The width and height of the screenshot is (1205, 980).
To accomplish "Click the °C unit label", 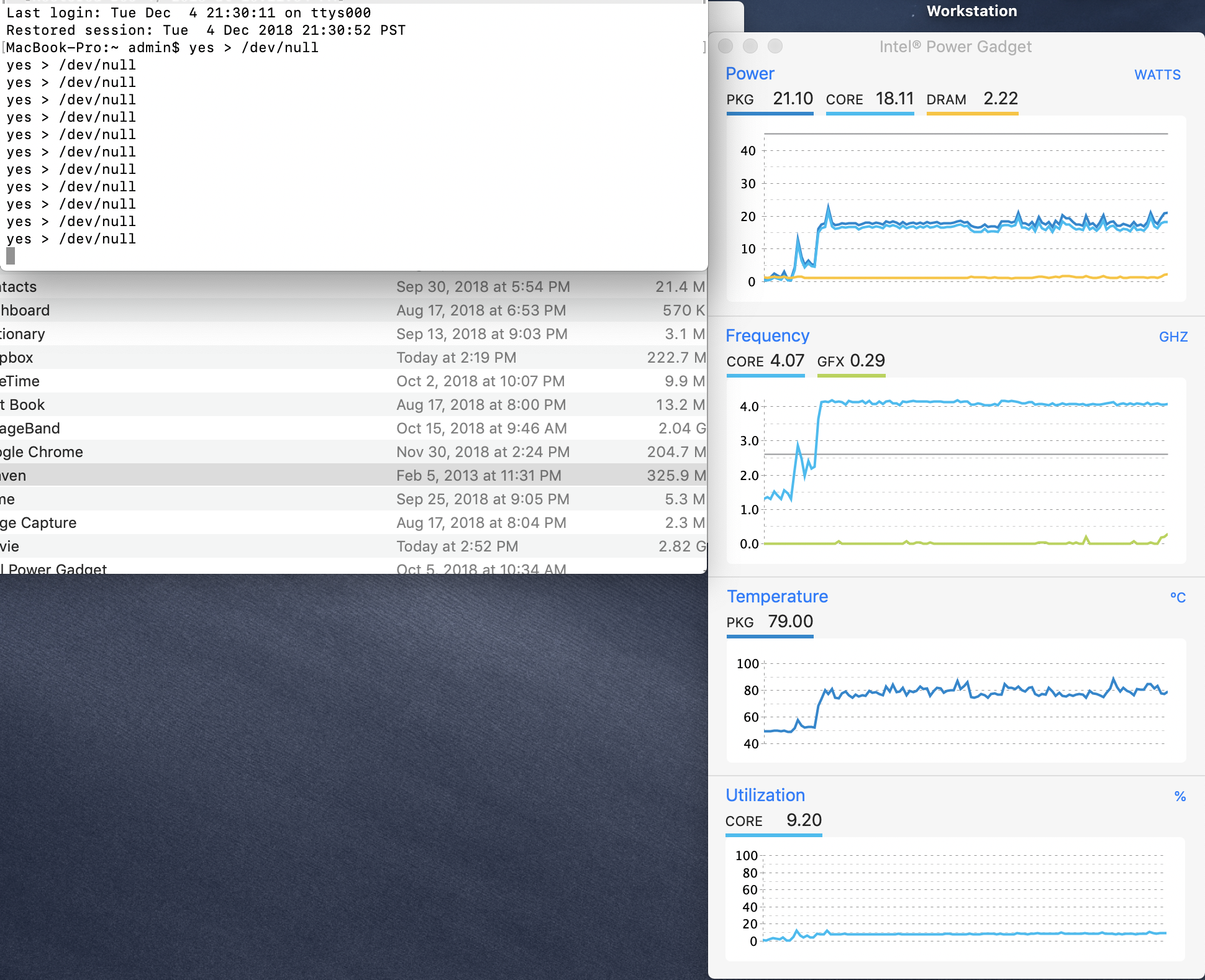I will (x=1178, y=597).
